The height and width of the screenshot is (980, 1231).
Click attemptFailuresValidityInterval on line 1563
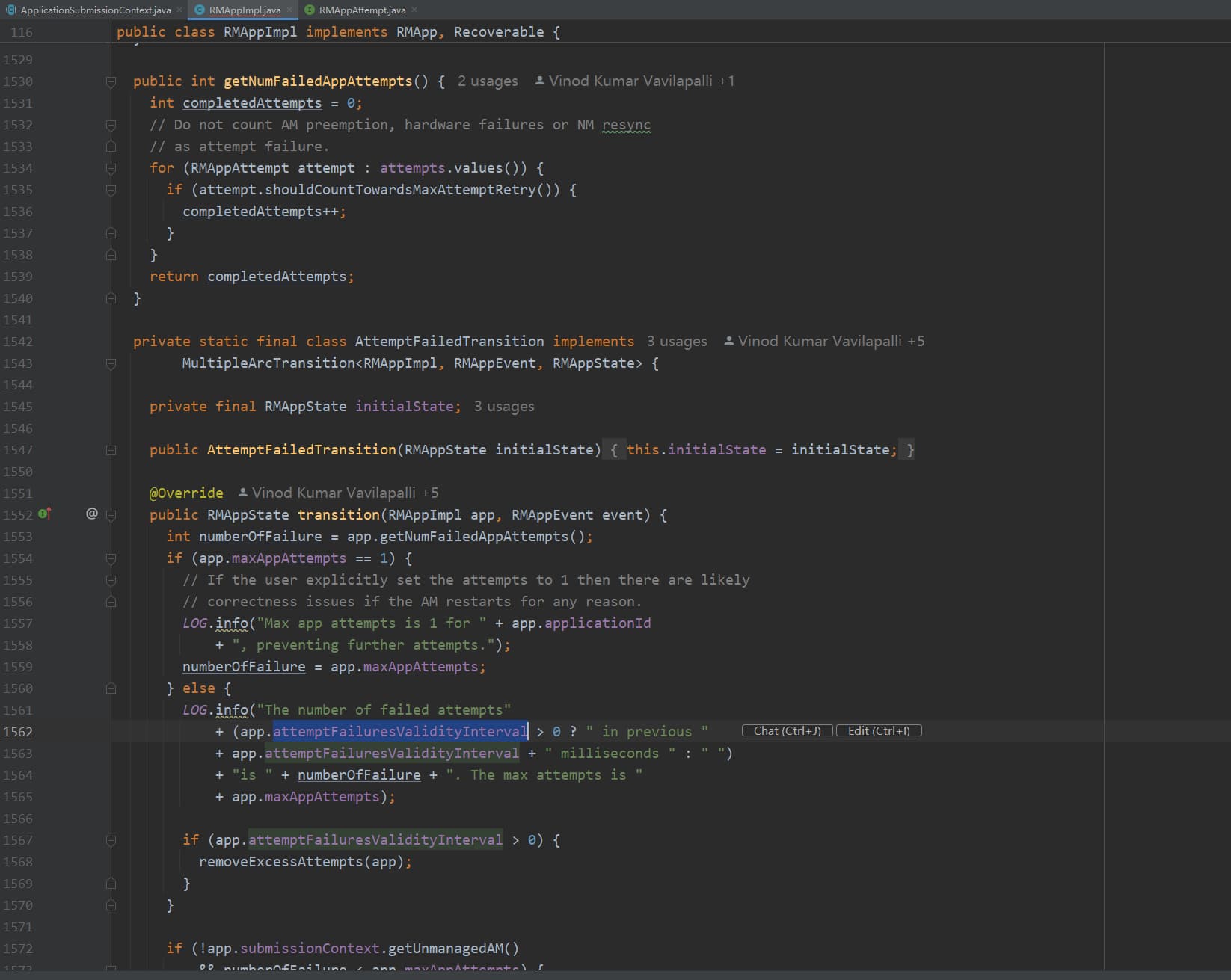click(x=392, y=754)
